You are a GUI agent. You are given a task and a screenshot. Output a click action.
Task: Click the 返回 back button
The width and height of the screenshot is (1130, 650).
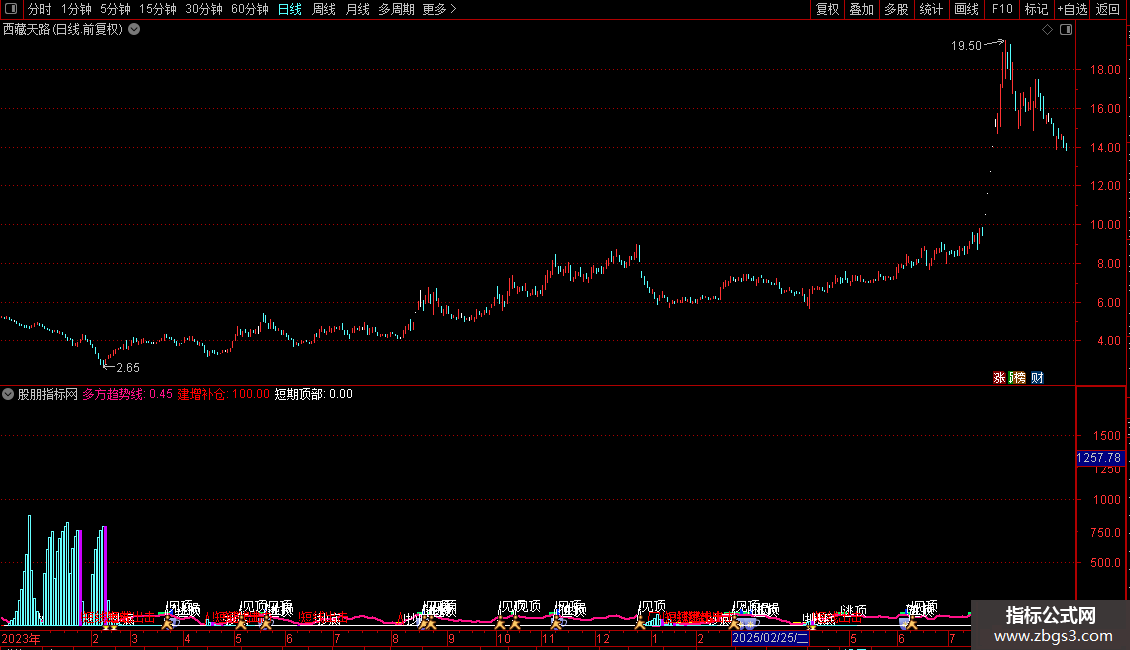(x=1108, y=9)
